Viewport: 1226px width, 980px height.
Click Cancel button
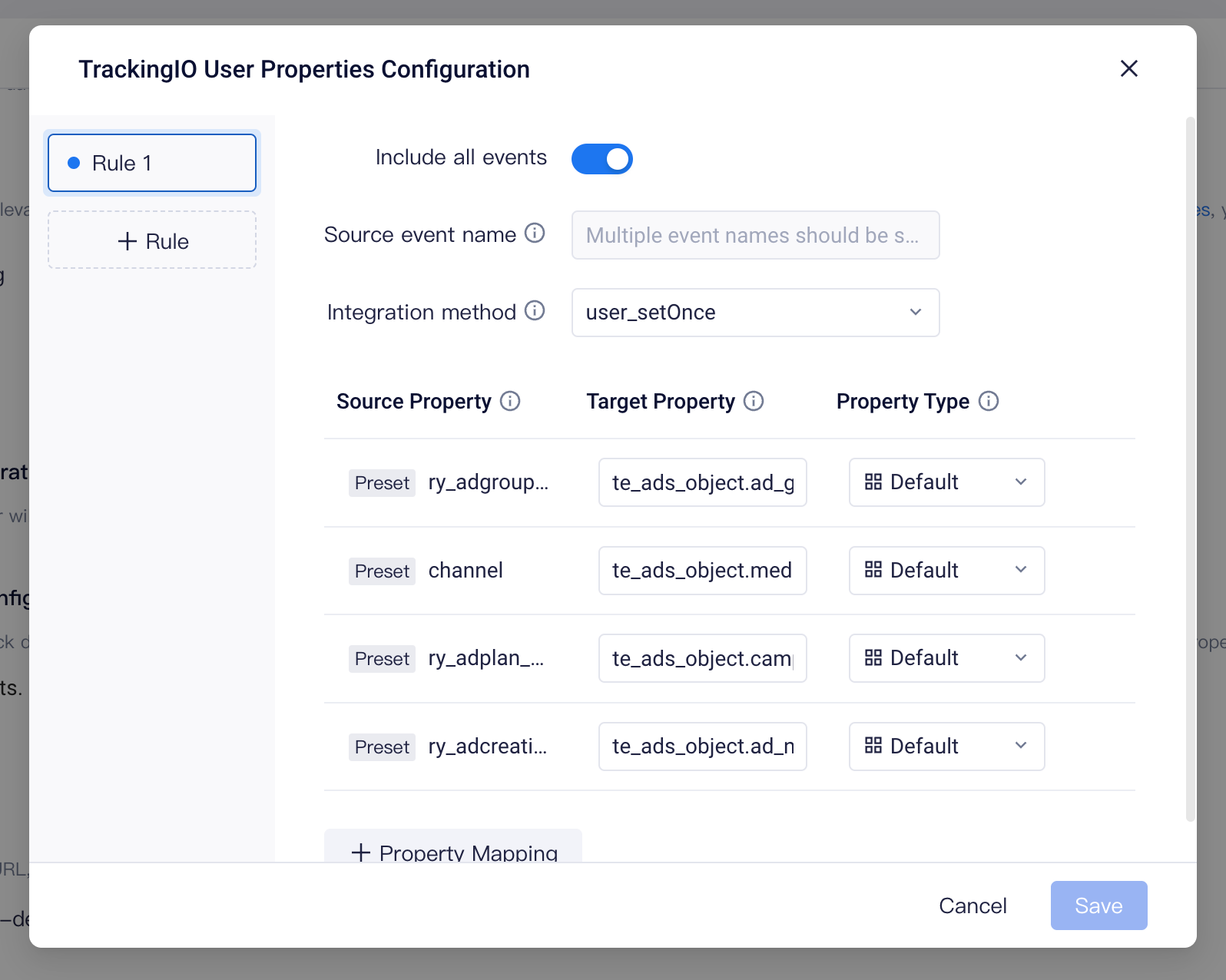(973, 906)
